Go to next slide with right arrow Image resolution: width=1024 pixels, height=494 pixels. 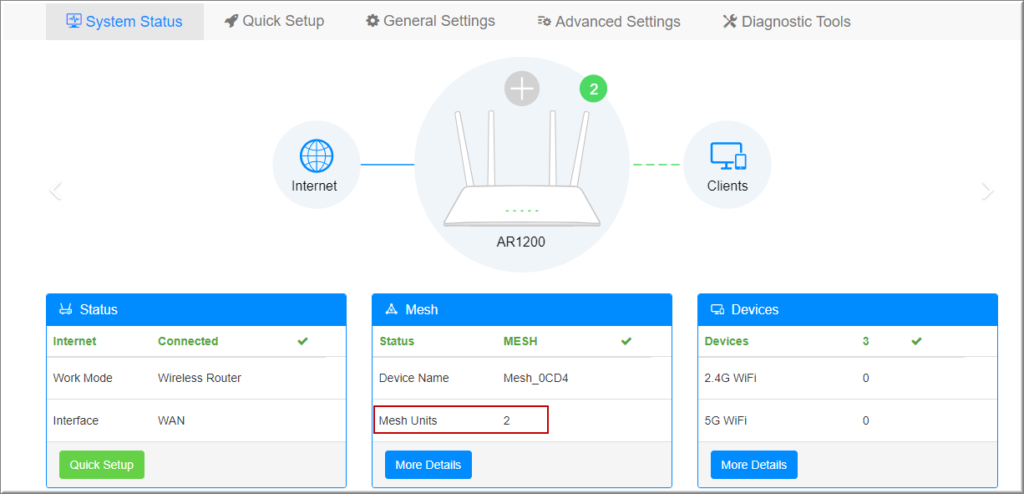pos(987,191)
